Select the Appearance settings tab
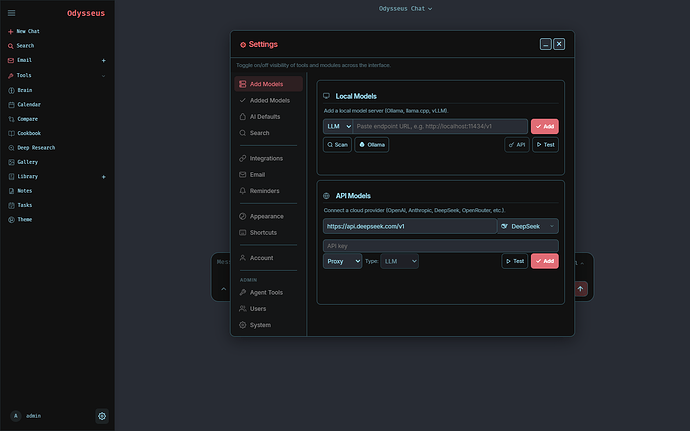 [268, 217]
